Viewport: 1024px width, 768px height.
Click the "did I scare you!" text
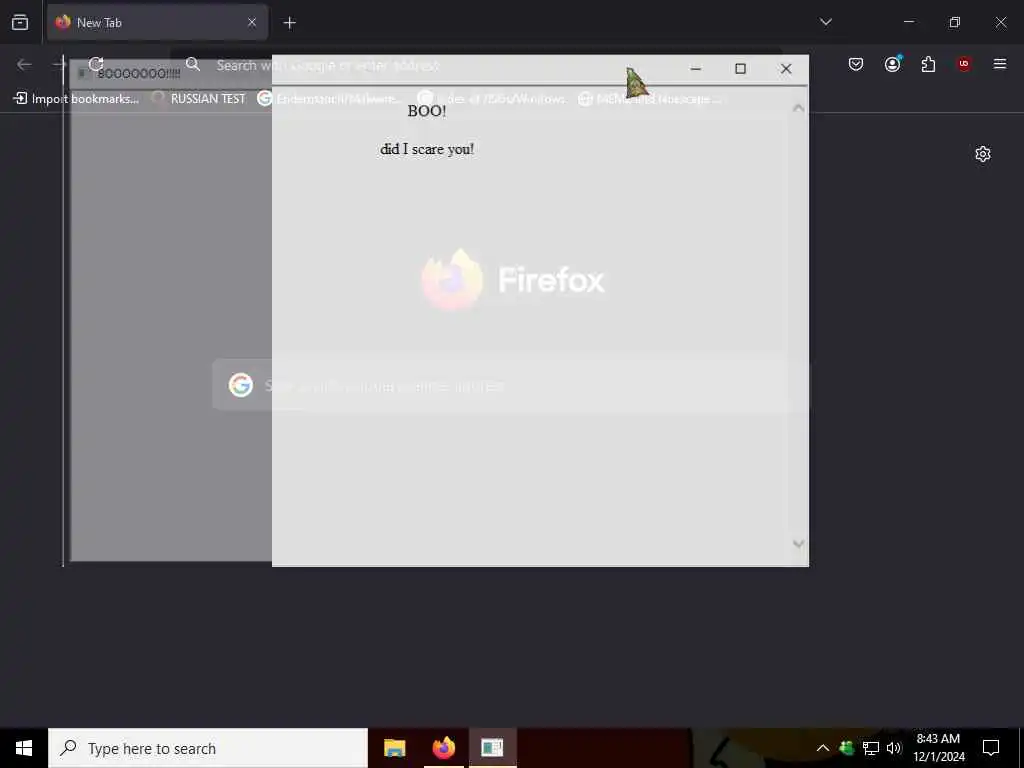pyautogui.click(x=427, y=150)
